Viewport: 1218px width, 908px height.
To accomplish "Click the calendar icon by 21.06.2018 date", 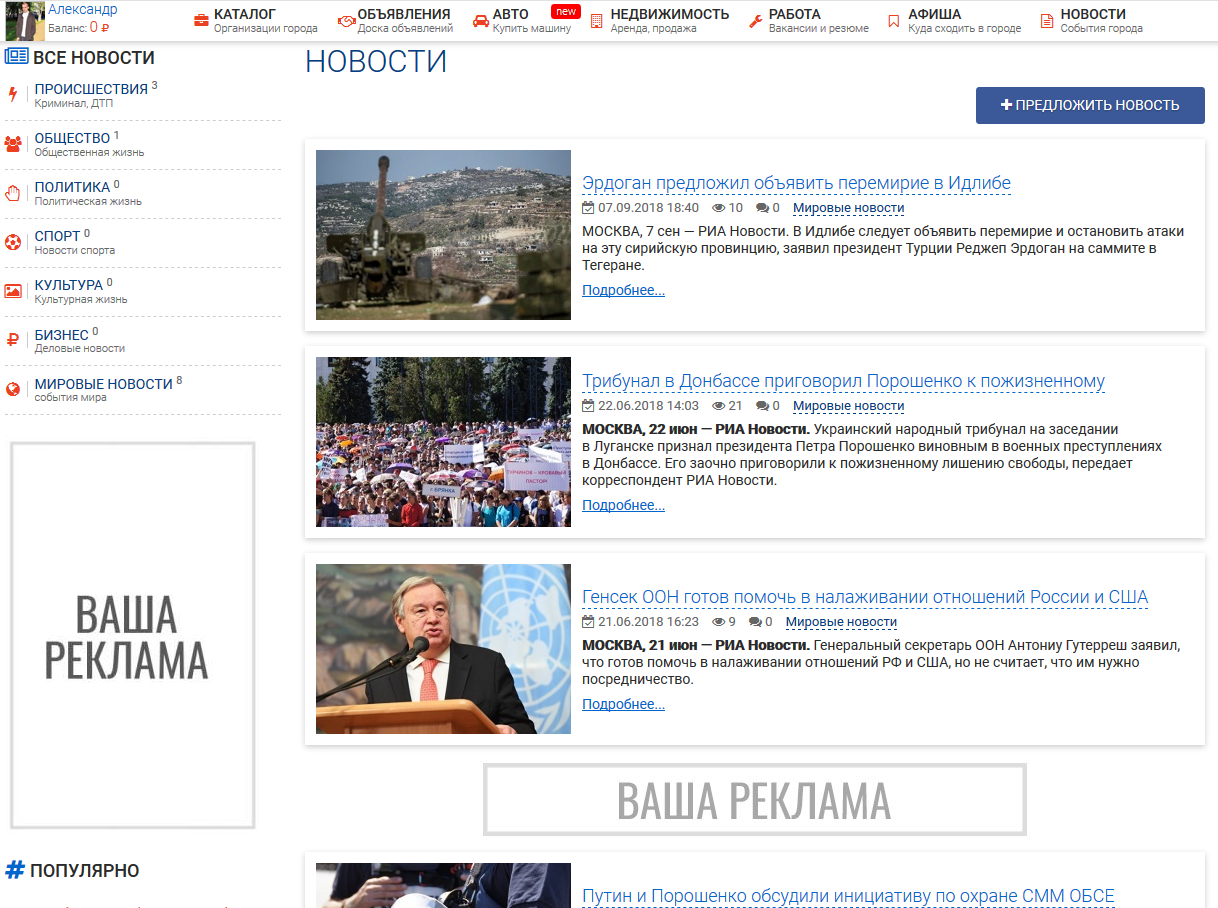I will click(588, 622).
